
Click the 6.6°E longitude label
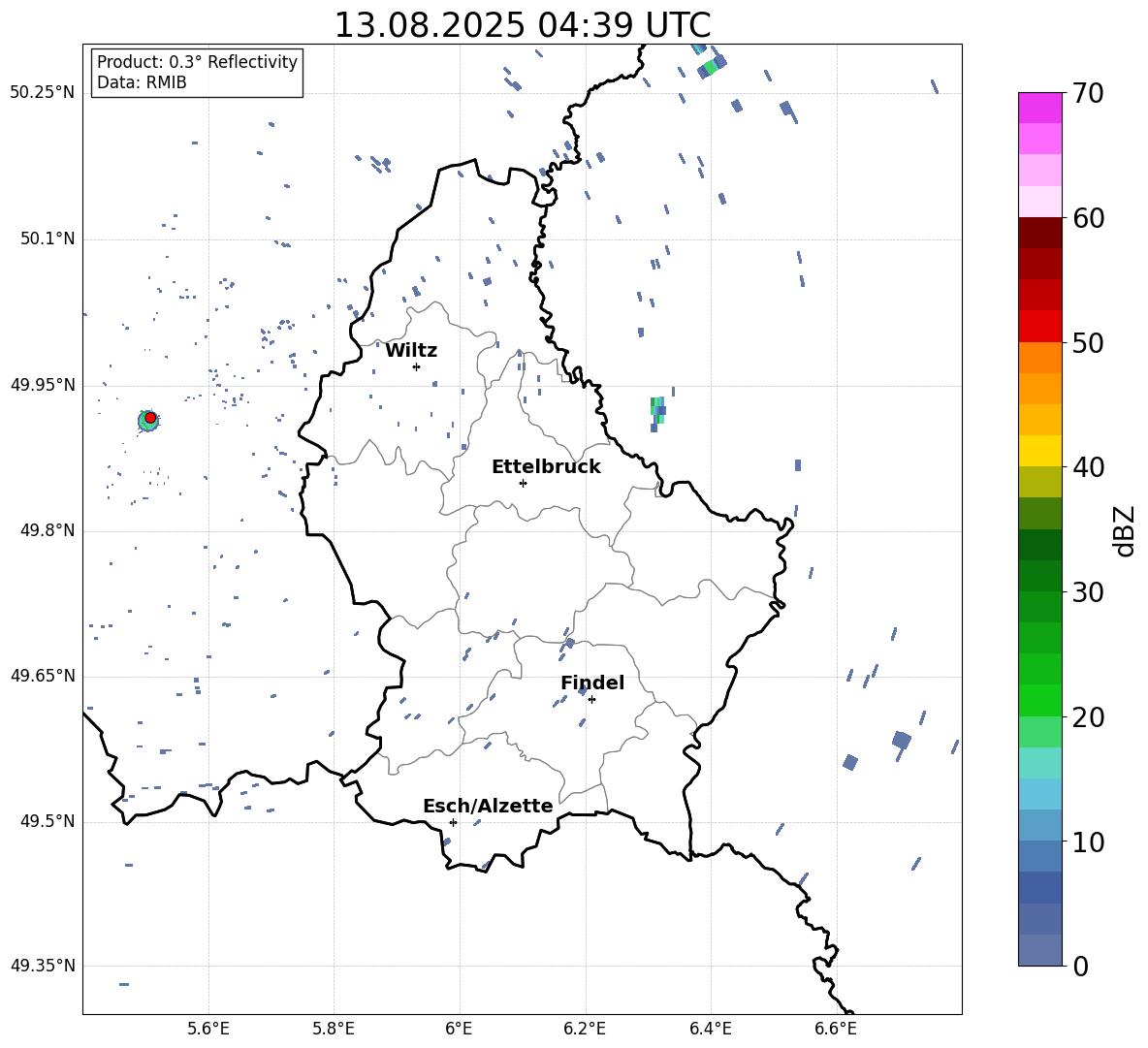coord(836,1029)
